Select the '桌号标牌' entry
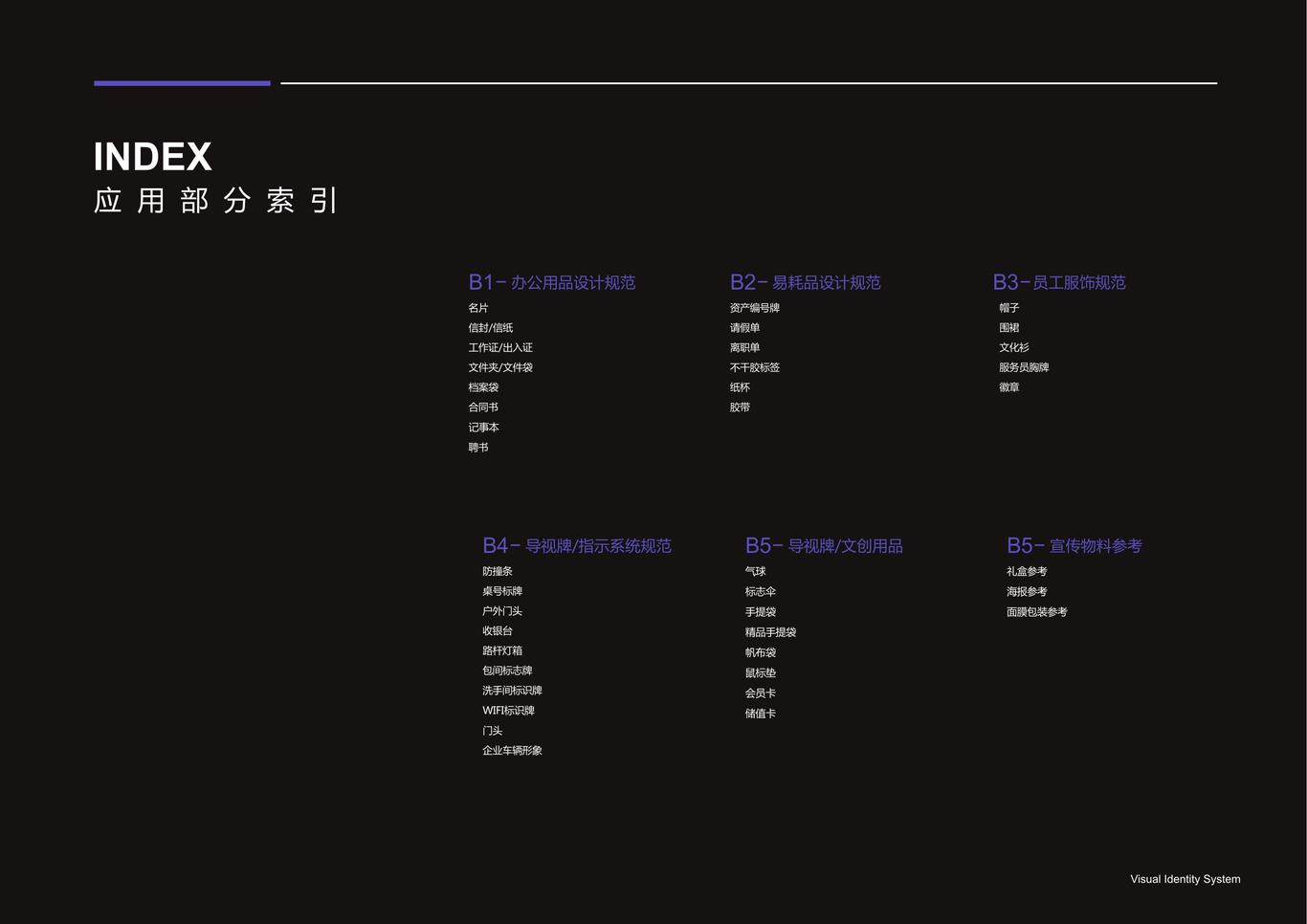 pos(502,591)
